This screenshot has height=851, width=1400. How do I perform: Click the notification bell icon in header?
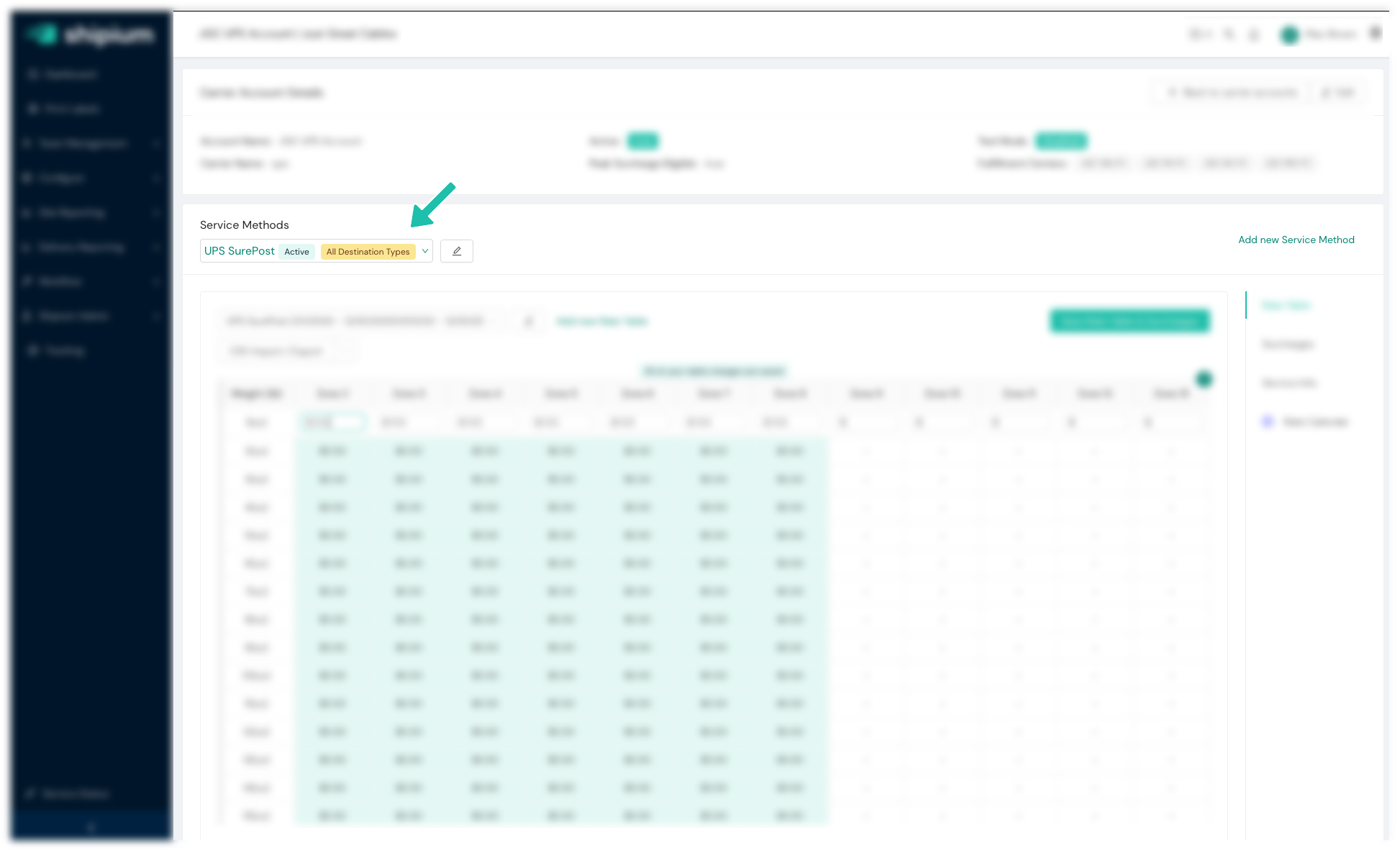(1254, 34)
